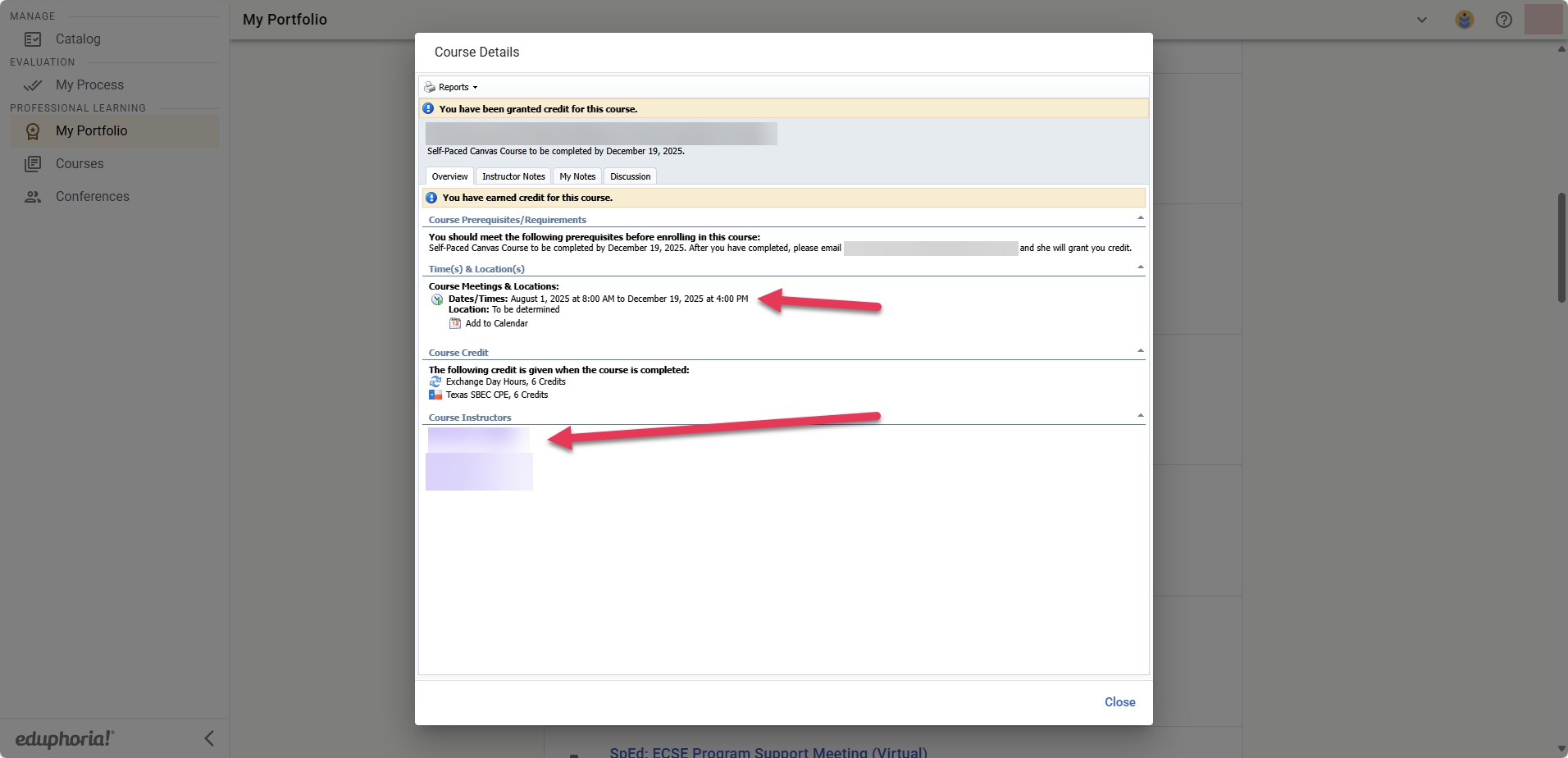Collapse the Time(s) & Location(s) section
1568x758 pixels.
1140,267
